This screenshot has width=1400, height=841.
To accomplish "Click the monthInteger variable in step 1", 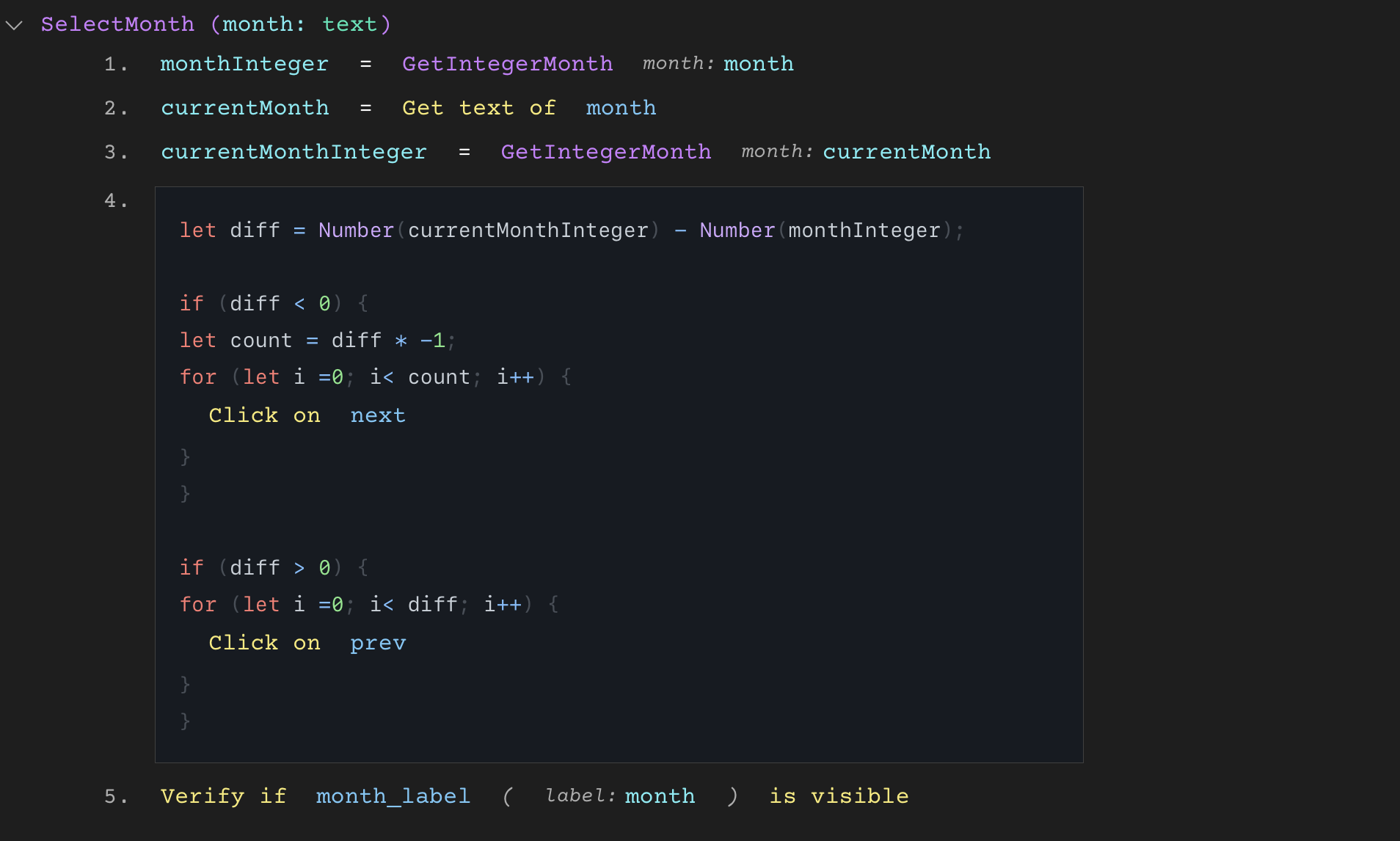I will (x=244, y=65).
